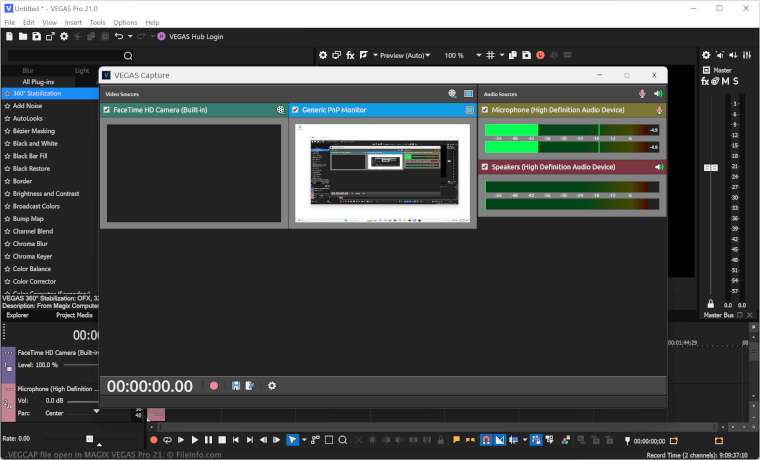Uncheck Microphone (High Definition Audio Device) source

(485, 110)
